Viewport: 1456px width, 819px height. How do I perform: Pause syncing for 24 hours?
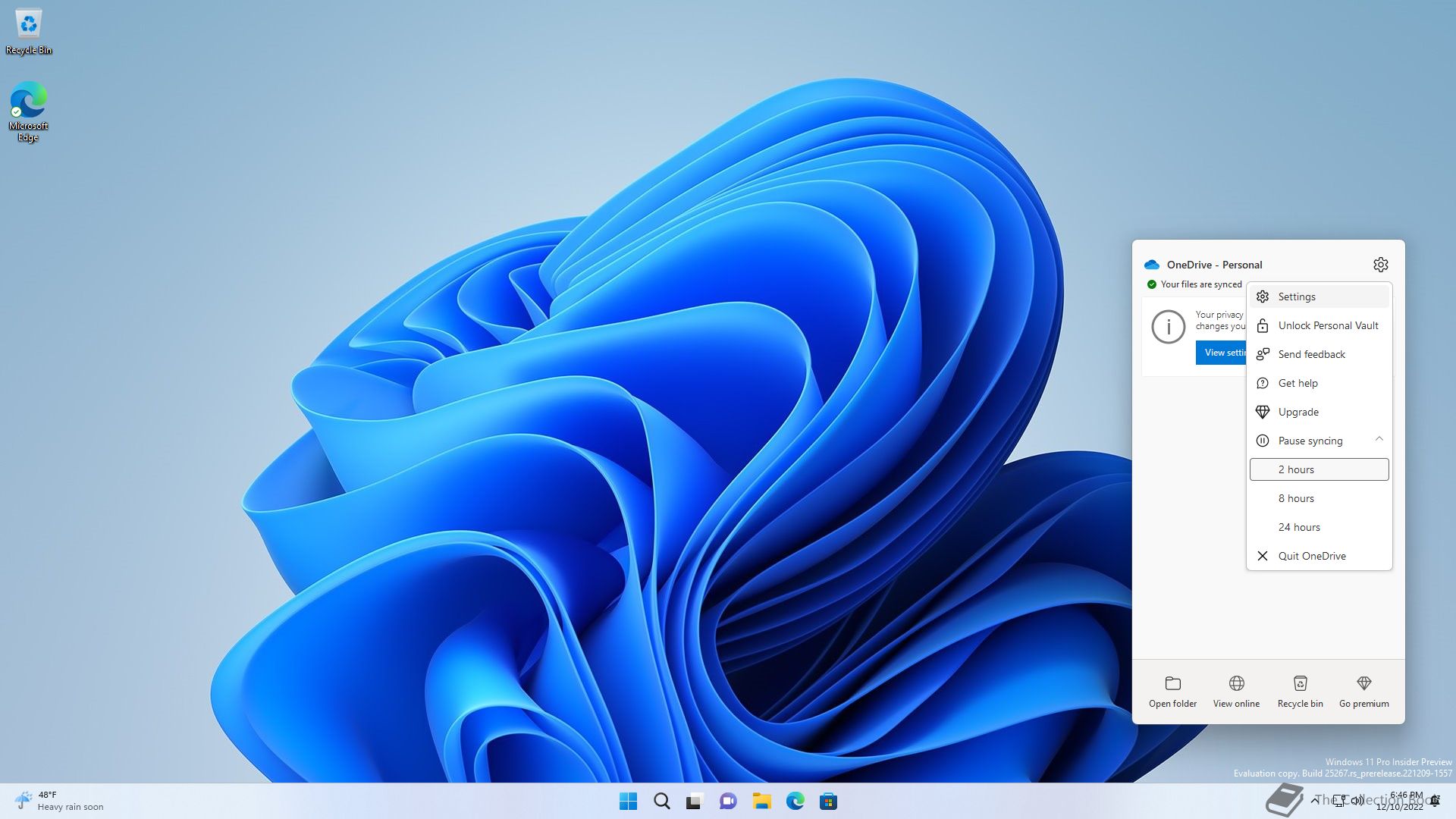tap(1319, 527)
